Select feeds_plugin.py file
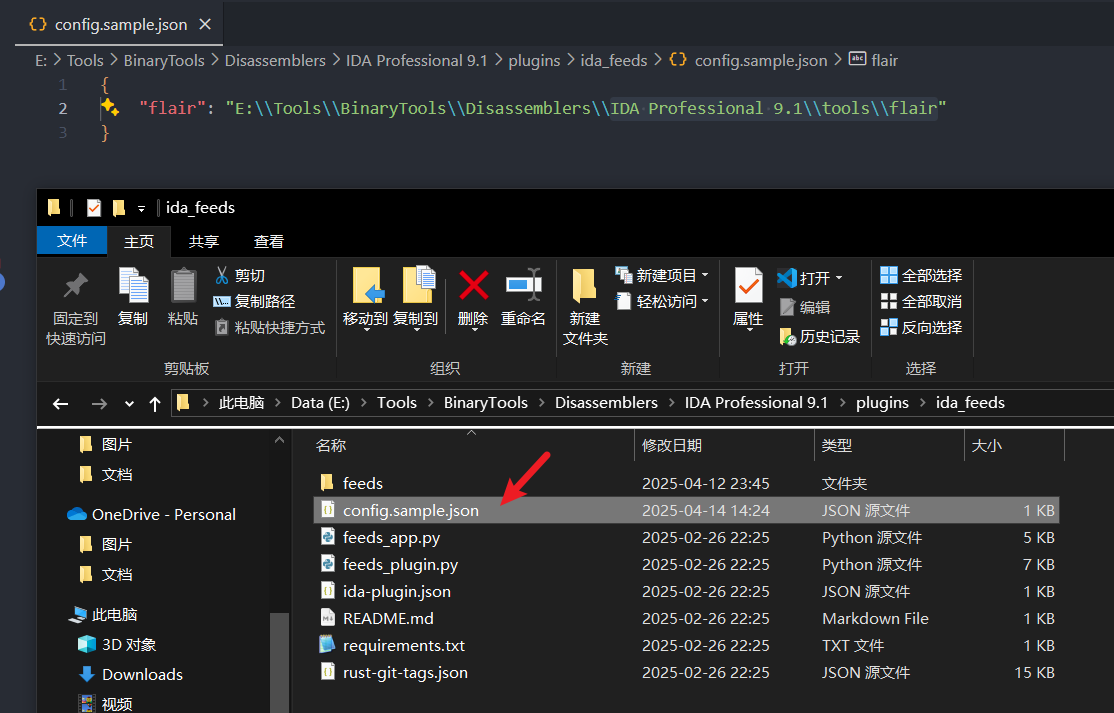This screenshot has width=1114, height=713. coord(686,565)
